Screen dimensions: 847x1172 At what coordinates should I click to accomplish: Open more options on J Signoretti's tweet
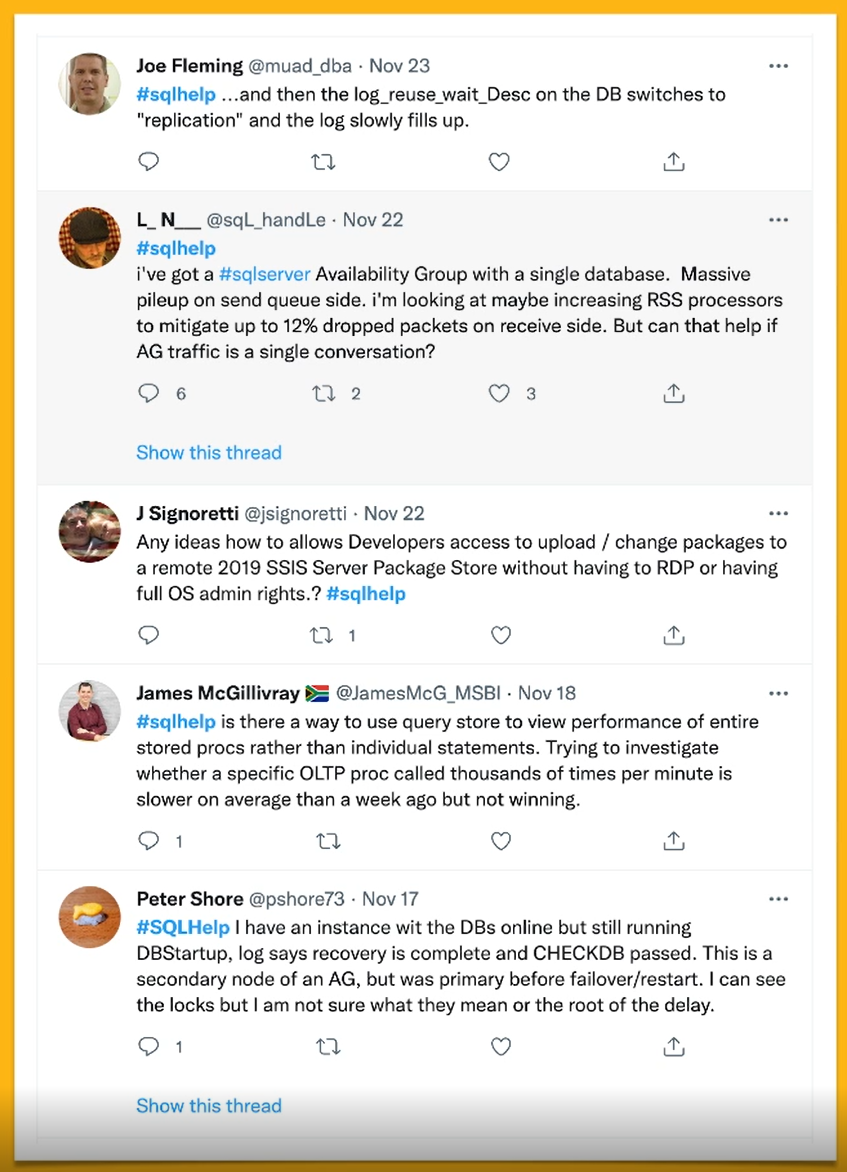coord(778,513)
